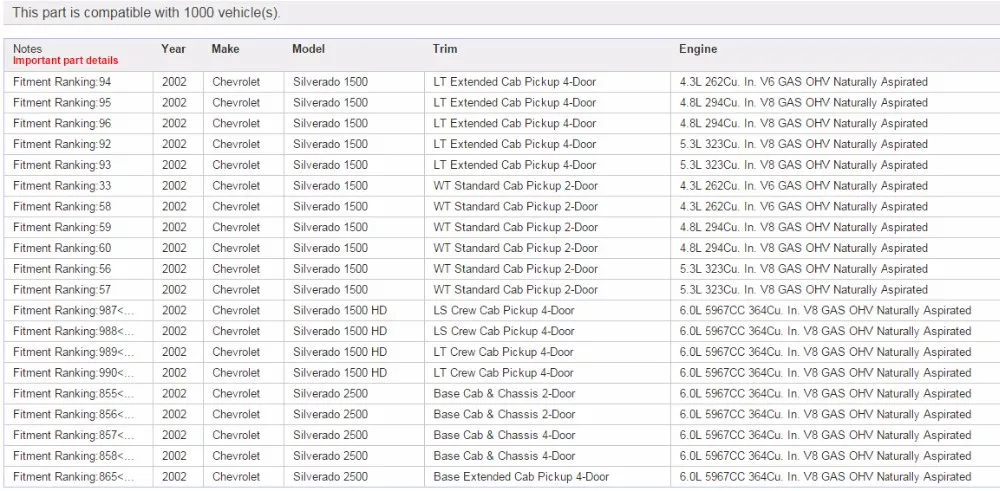This screenshot has width=1000, height=491.
Task: Click 'Base Extended Cab Pickup 4-Door' trim cell
Action: click(547, 477)
